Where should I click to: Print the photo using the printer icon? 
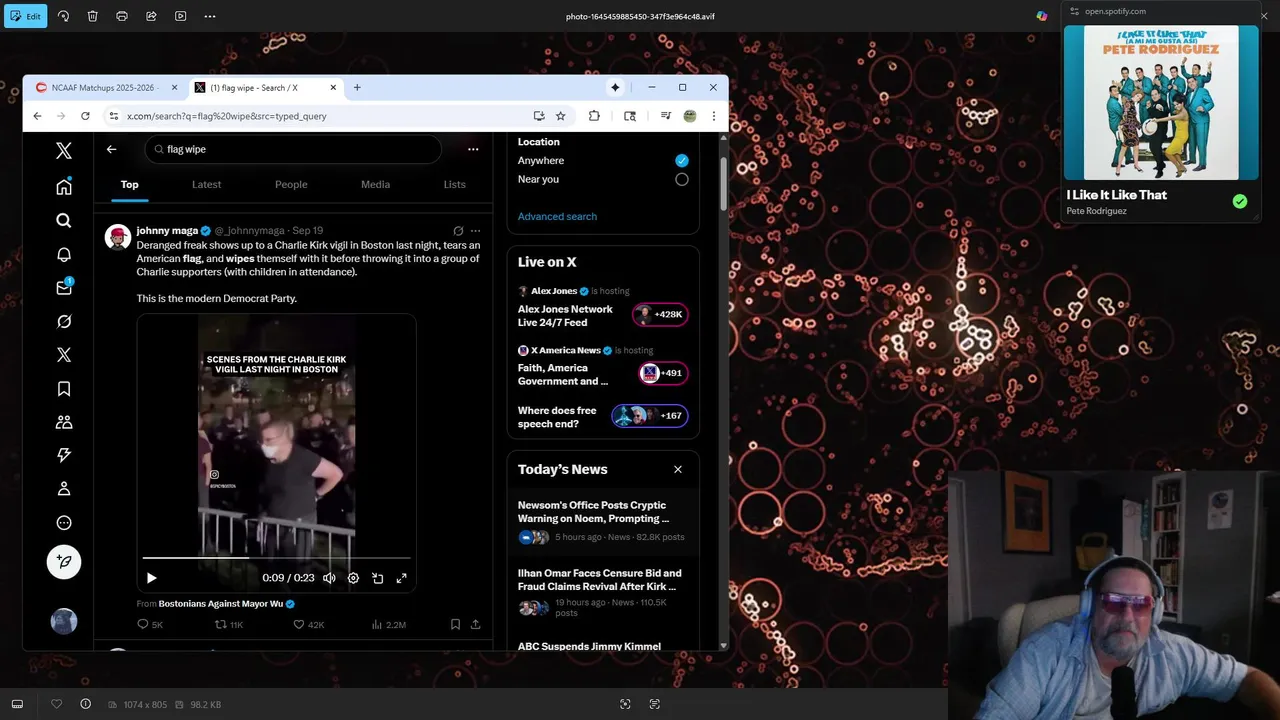click(121, 16)
